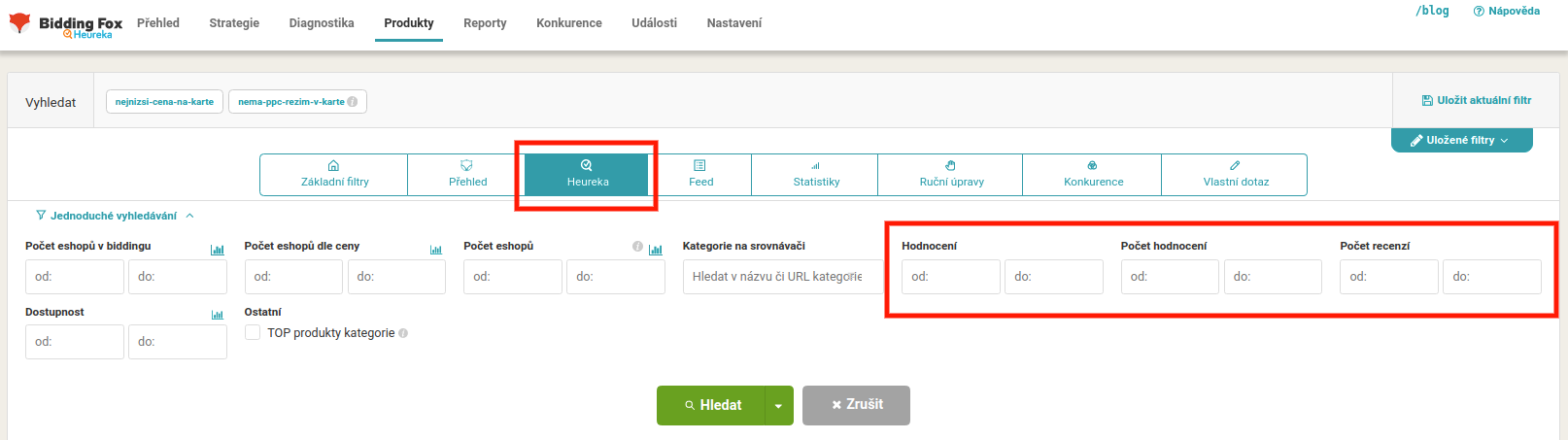Focus Počet hodnocení do field
Screen dimensions: 1568x440
(x=1273, y=277)
